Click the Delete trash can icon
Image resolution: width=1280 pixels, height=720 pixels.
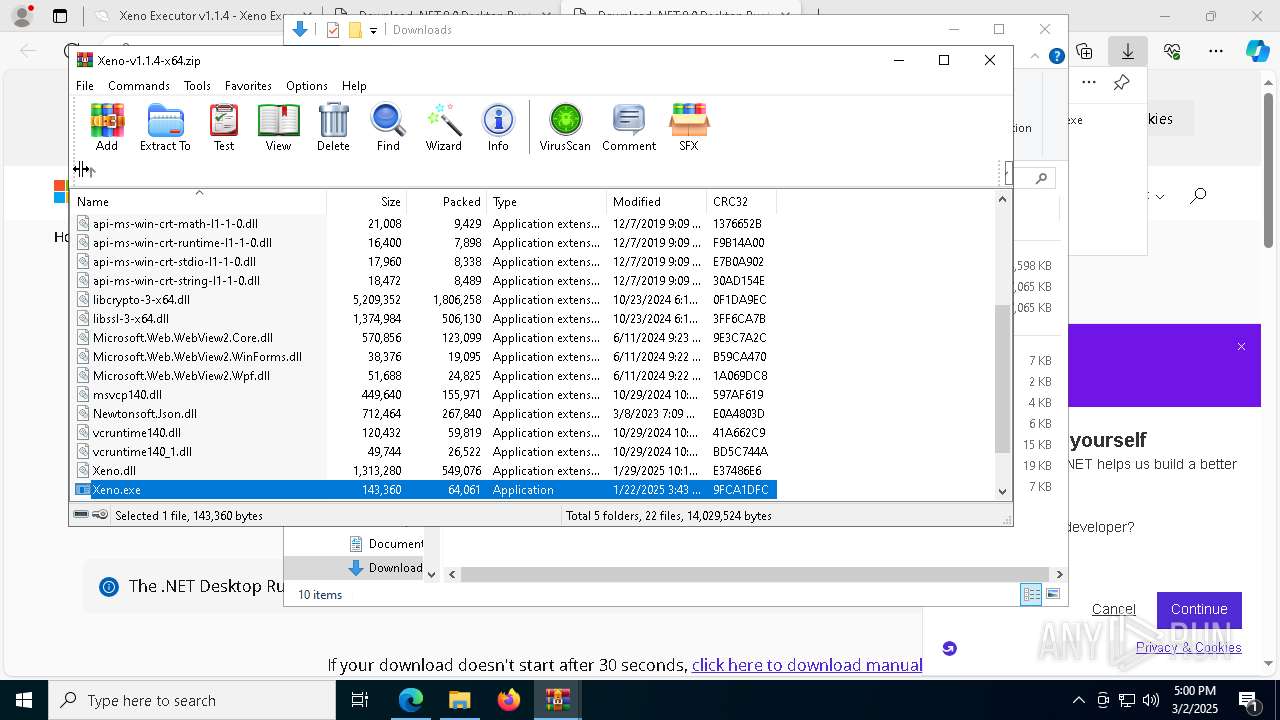pos(333,127)
